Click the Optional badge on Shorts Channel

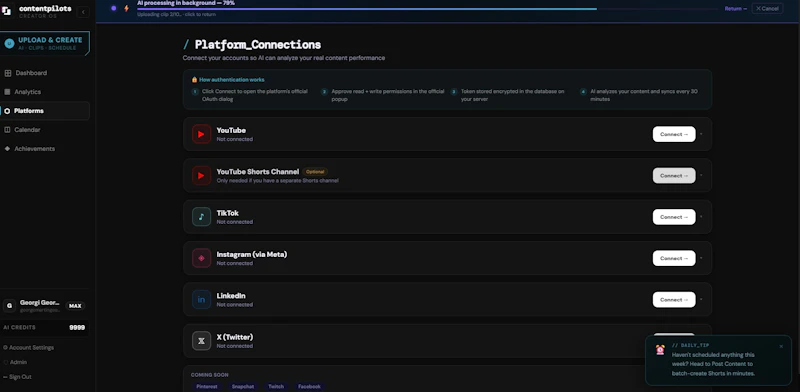(315, 172)
